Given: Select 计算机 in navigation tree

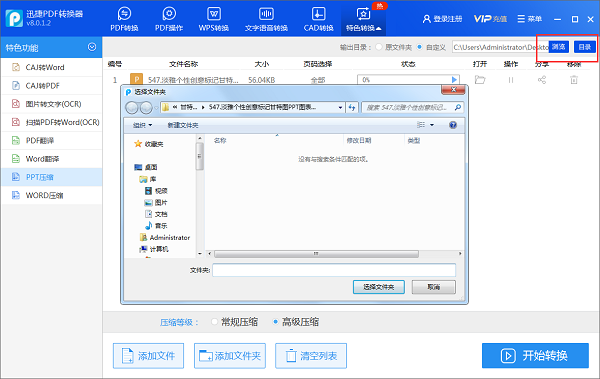Looking at the screenshot, I should click(x=154, y=249).
